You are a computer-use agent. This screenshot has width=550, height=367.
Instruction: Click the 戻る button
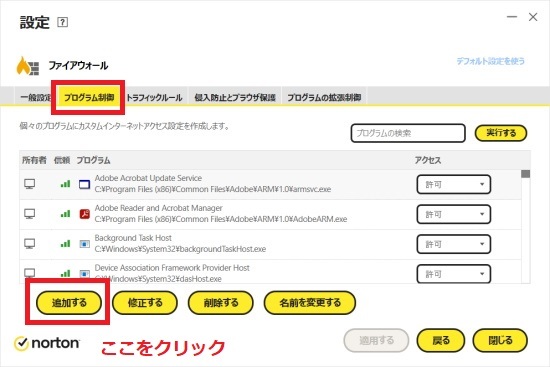441,340
